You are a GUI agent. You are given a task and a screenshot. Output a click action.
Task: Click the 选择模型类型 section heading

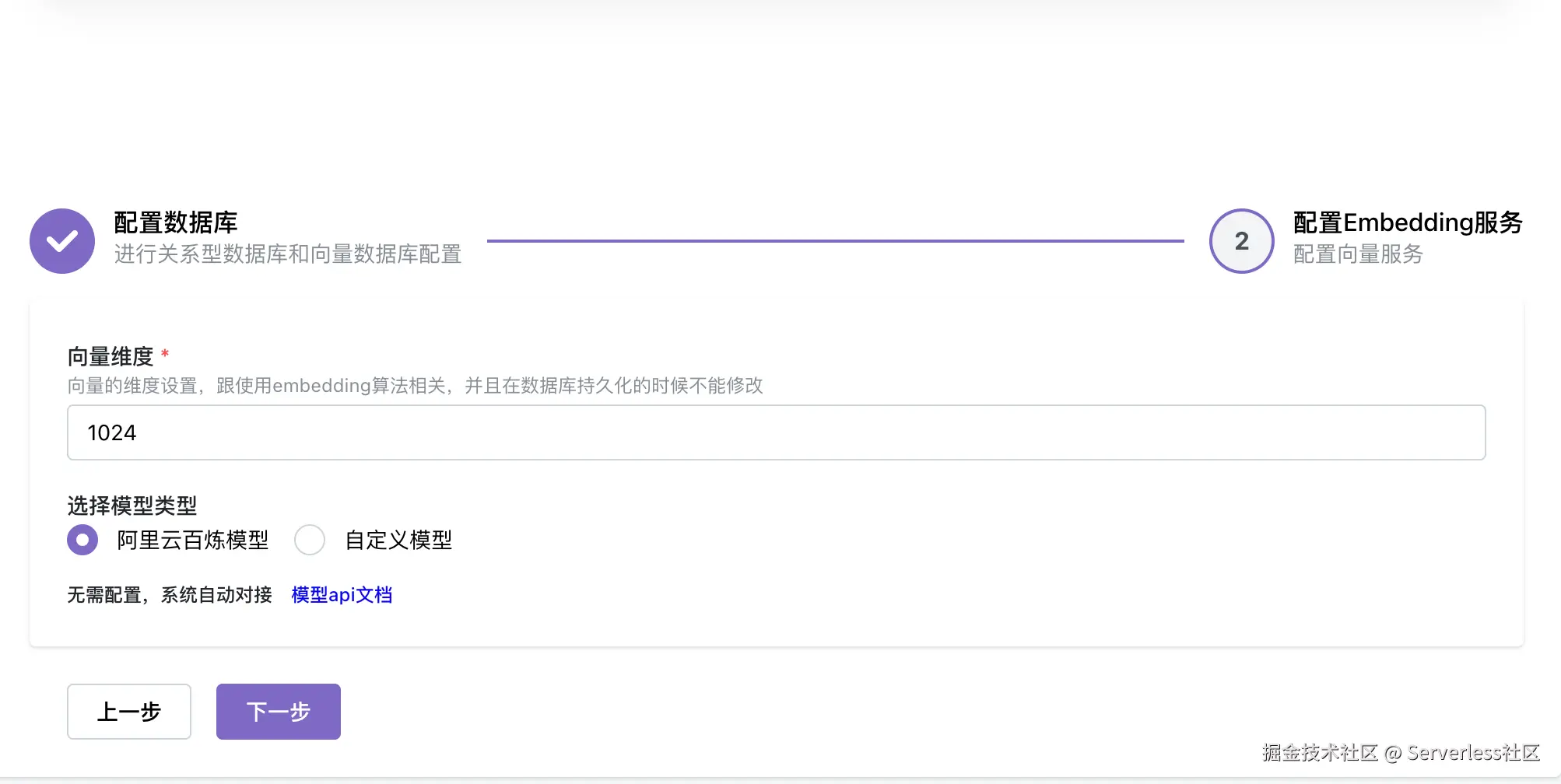click(x=132, y=506)
